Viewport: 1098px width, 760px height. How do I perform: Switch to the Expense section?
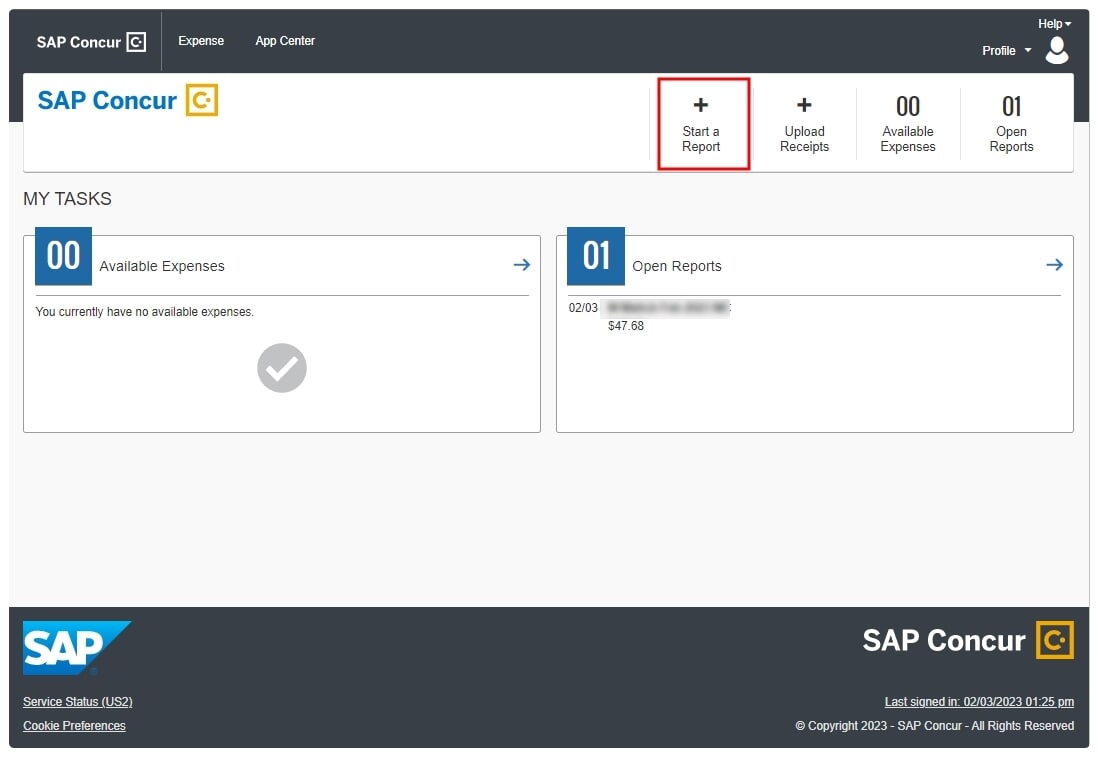(201, 41)
